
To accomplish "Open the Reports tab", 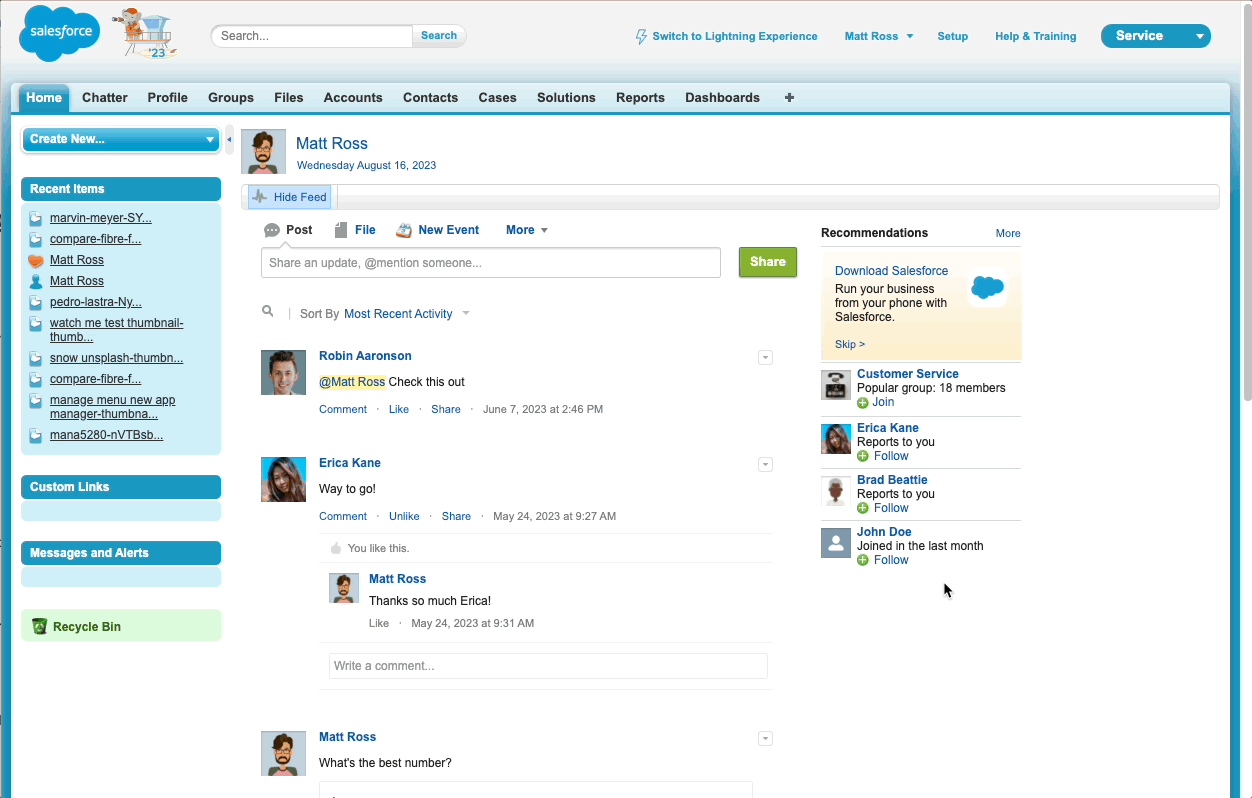I will [x=640, y=97].
